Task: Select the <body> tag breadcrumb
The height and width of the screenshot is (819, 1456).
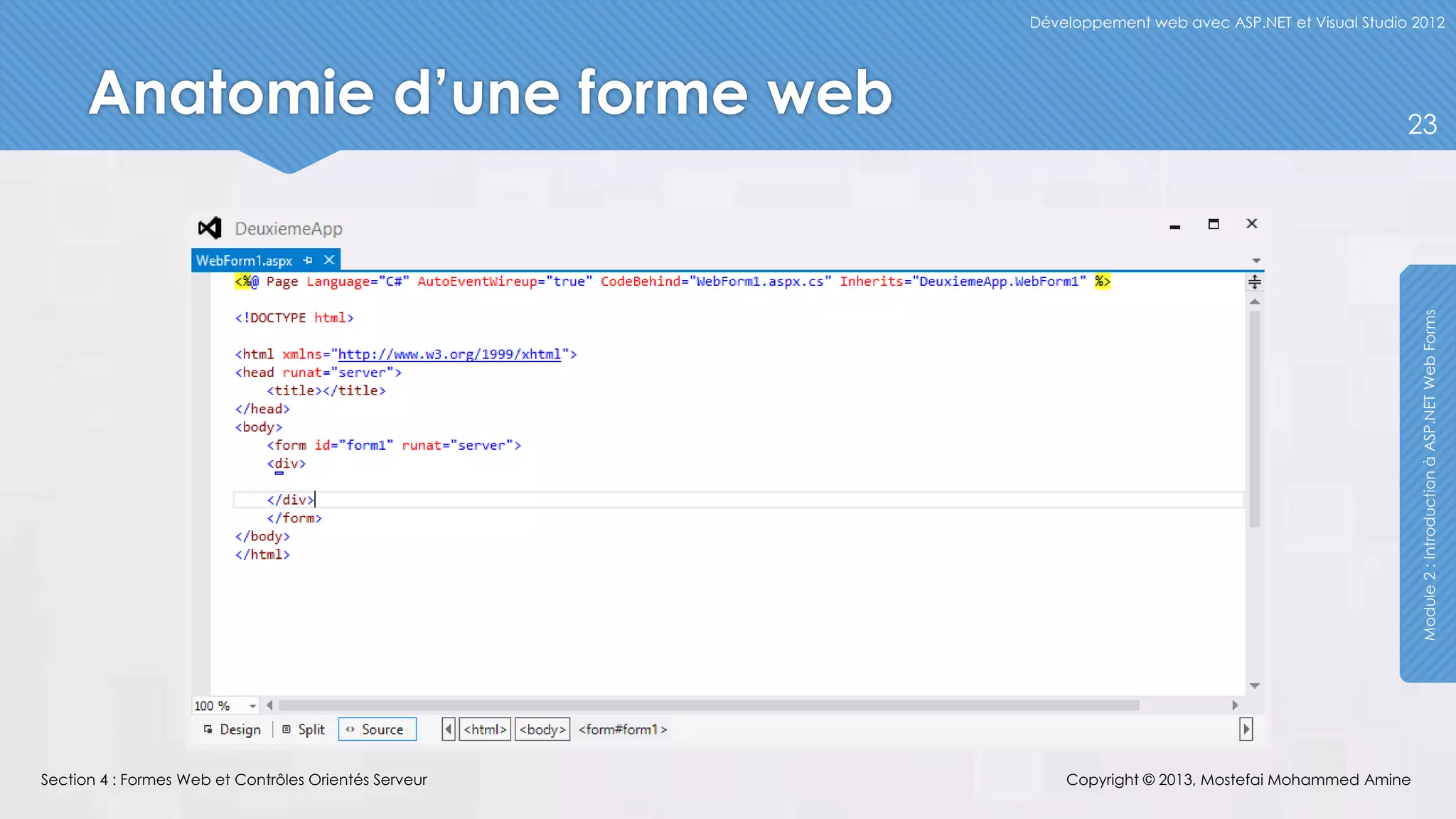Action: point(542,729)
